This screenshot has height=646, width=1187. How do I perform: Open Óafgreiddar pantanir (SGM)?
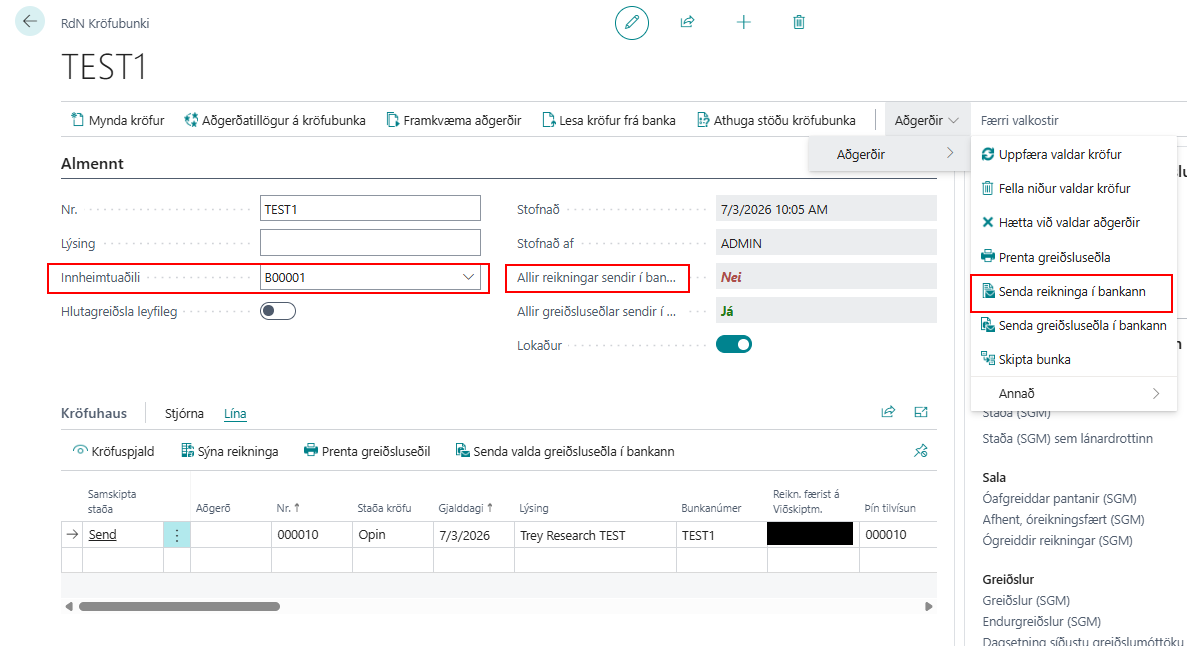point(1059,498)
